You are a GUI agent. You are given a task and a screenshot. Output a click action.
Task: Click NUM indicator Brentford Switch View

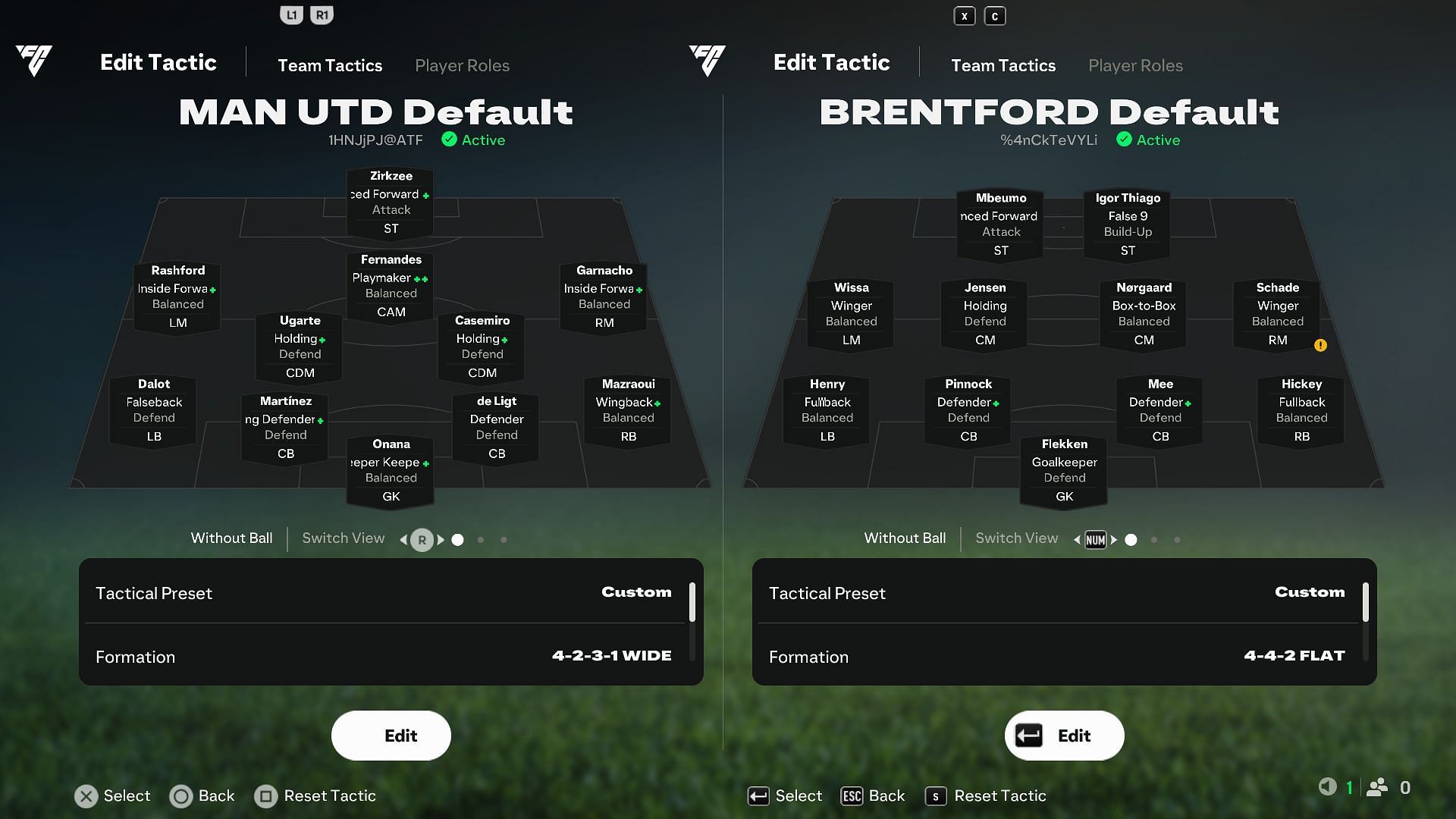pyautogui.click(x=1096, y=539)
